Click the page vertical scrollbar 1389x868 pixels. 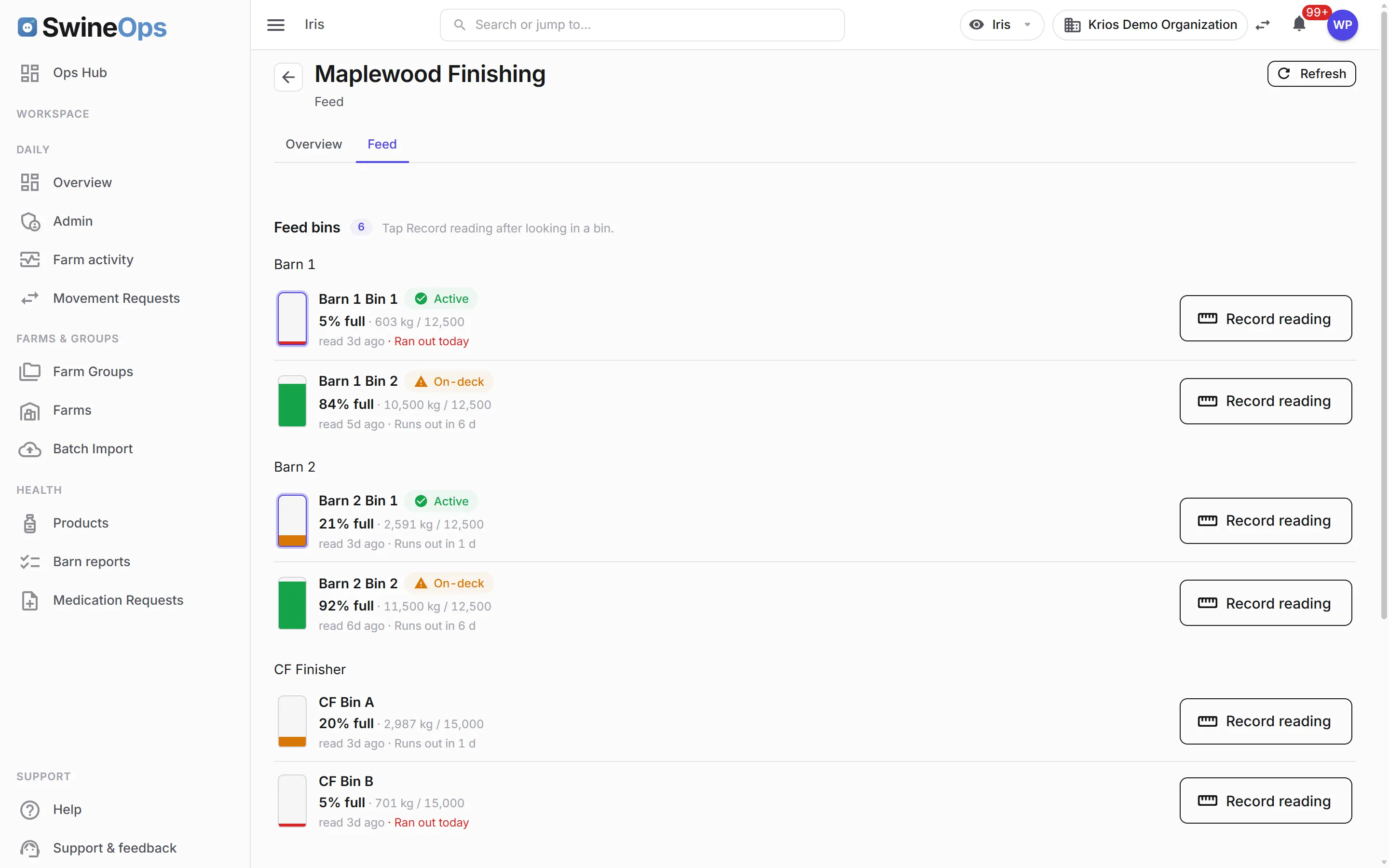(1384, 316)
